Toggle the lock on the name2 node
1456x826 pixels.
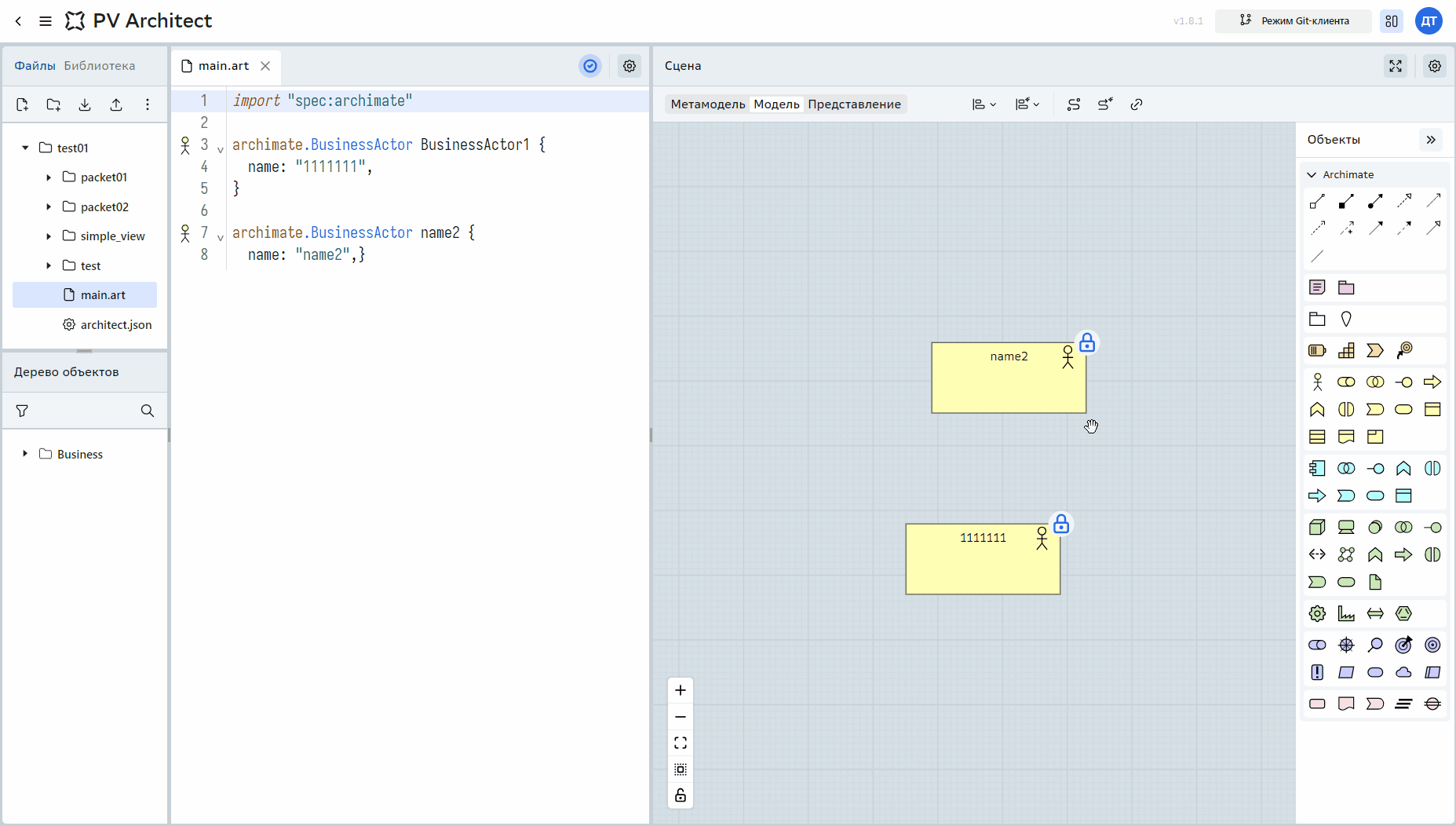click(x=1087, y=343)
